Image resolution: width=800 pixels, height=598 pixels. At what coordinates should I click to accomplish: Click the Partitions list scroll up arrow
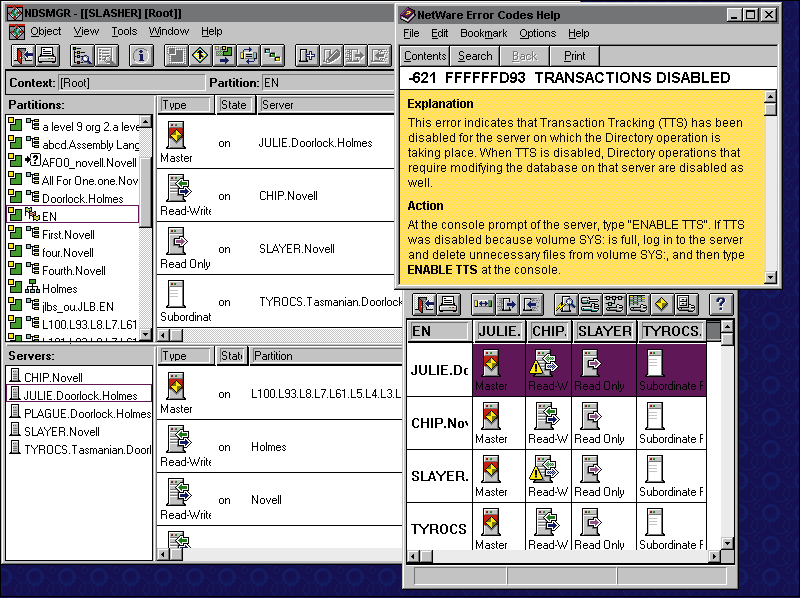tap(146, 121)
